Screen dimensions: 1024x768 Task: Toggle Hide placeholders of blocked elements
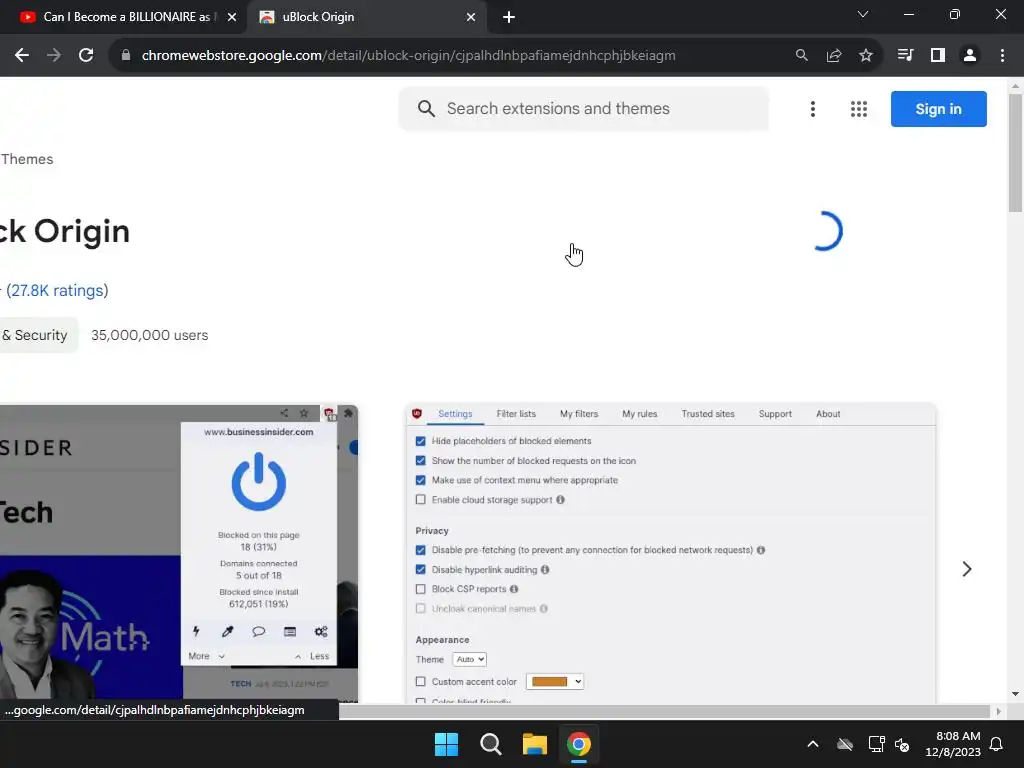point(421,441)
